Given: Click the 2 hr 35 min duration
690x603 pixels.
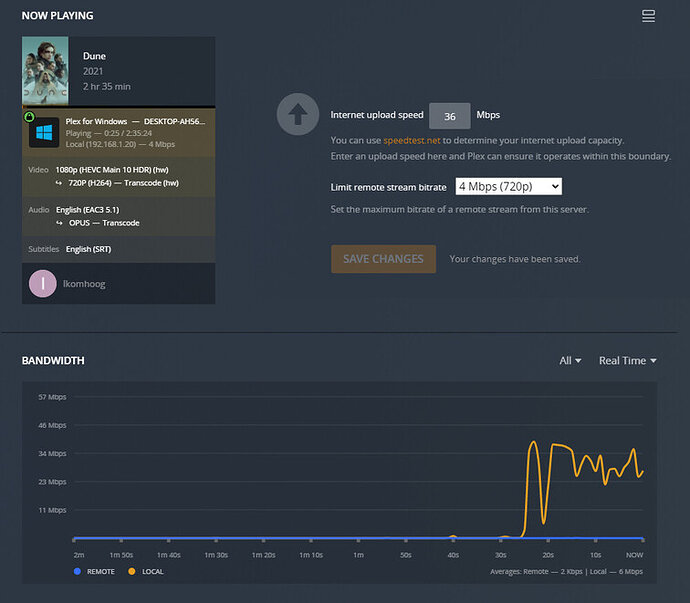Looking at the screenshot, I should [x=107, y=86].
